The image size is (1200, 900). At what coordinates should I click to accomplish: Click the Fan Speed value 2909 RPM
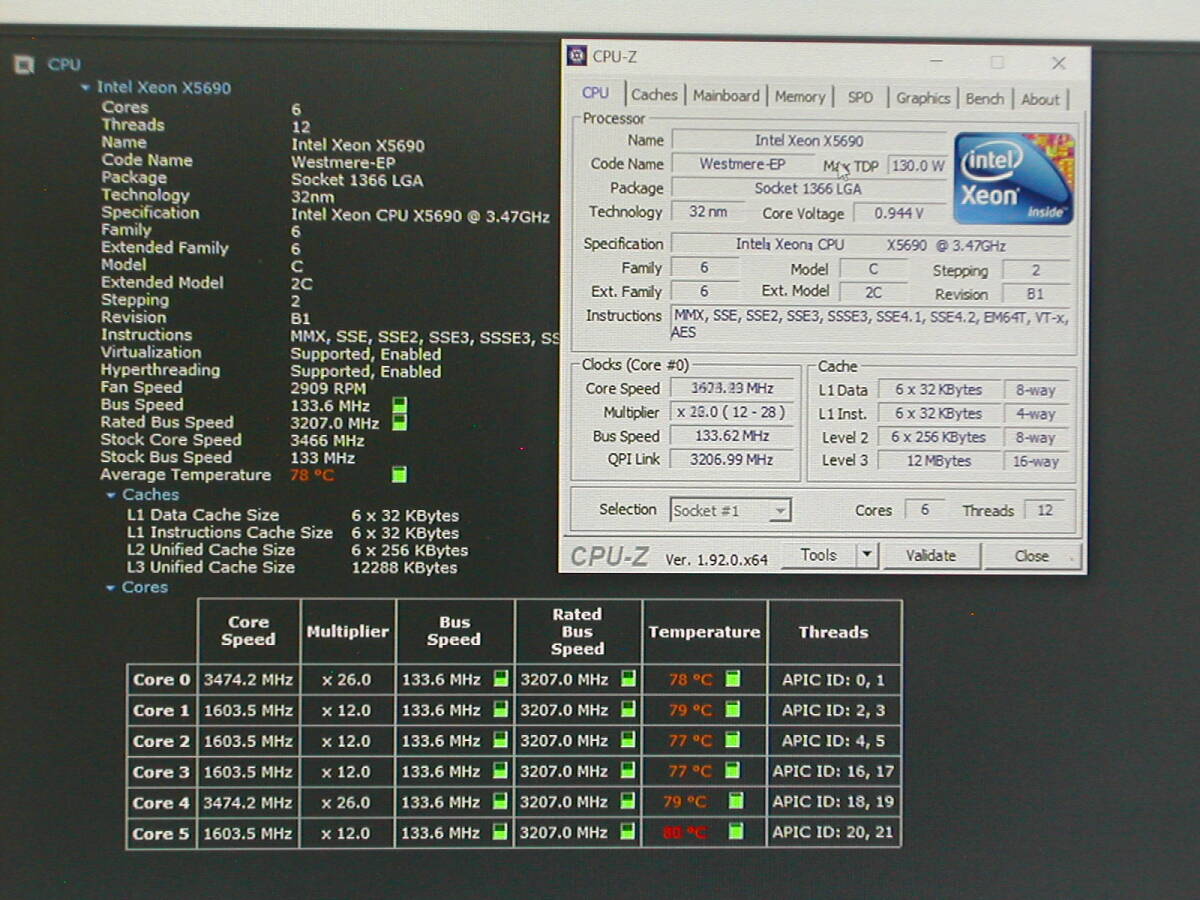click(x=328, y=389)
